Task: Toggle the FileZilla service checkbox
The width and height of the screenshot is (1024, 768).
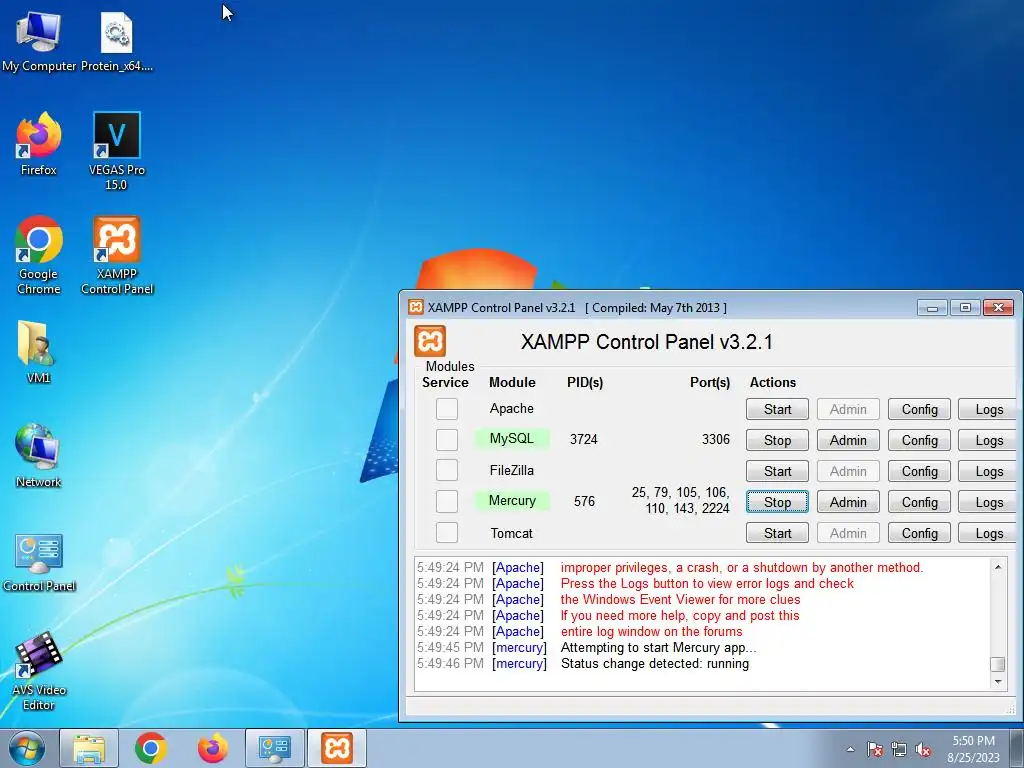Action: click(x=447, y=470)
